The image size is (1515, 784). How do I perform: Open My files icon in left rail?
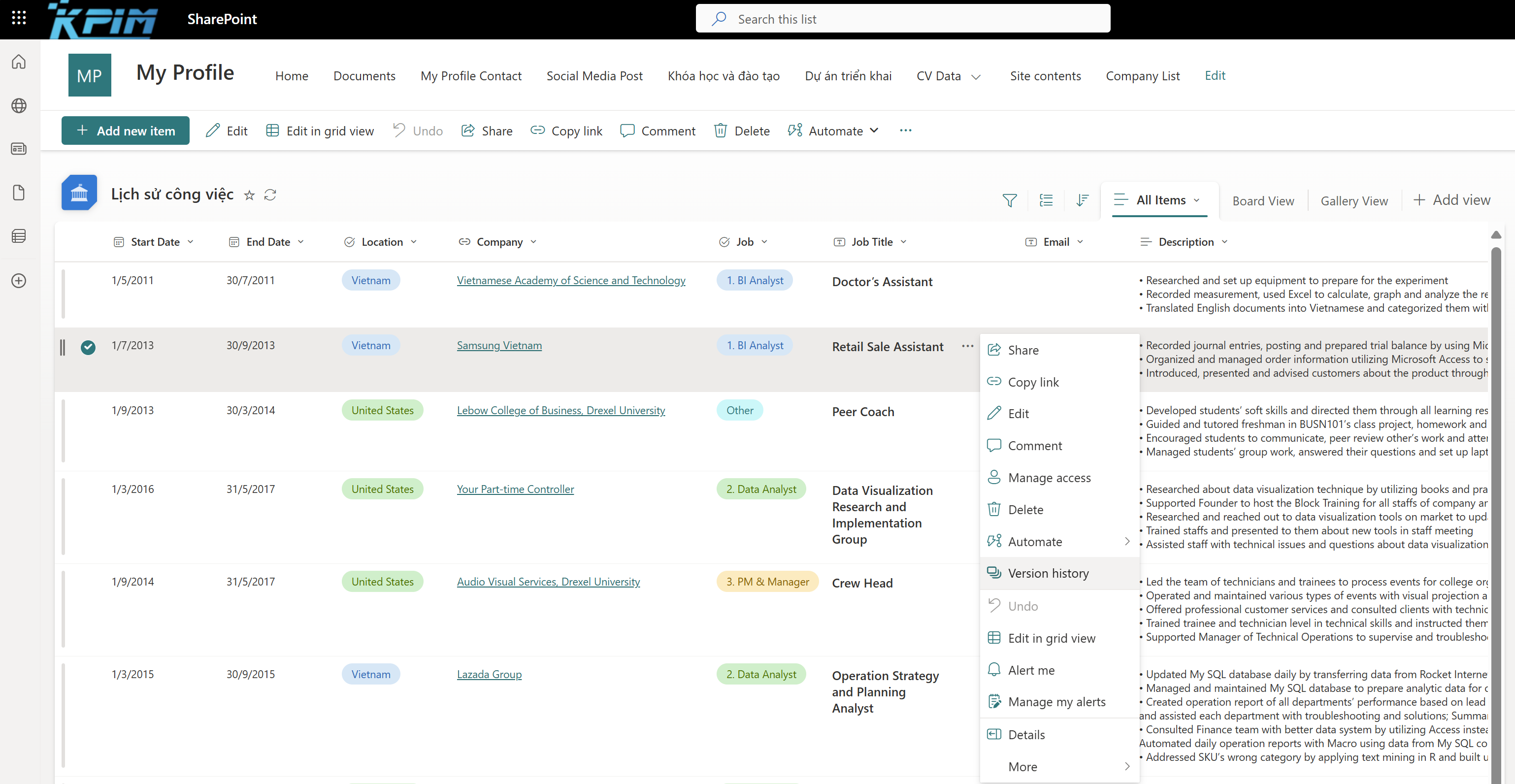point(19,193)
